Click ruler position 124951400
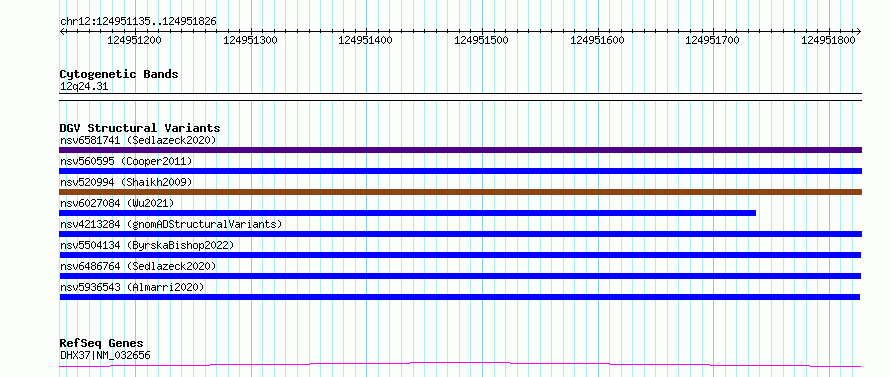This screenshot has height=377, width=890. [x=365, y=40]
